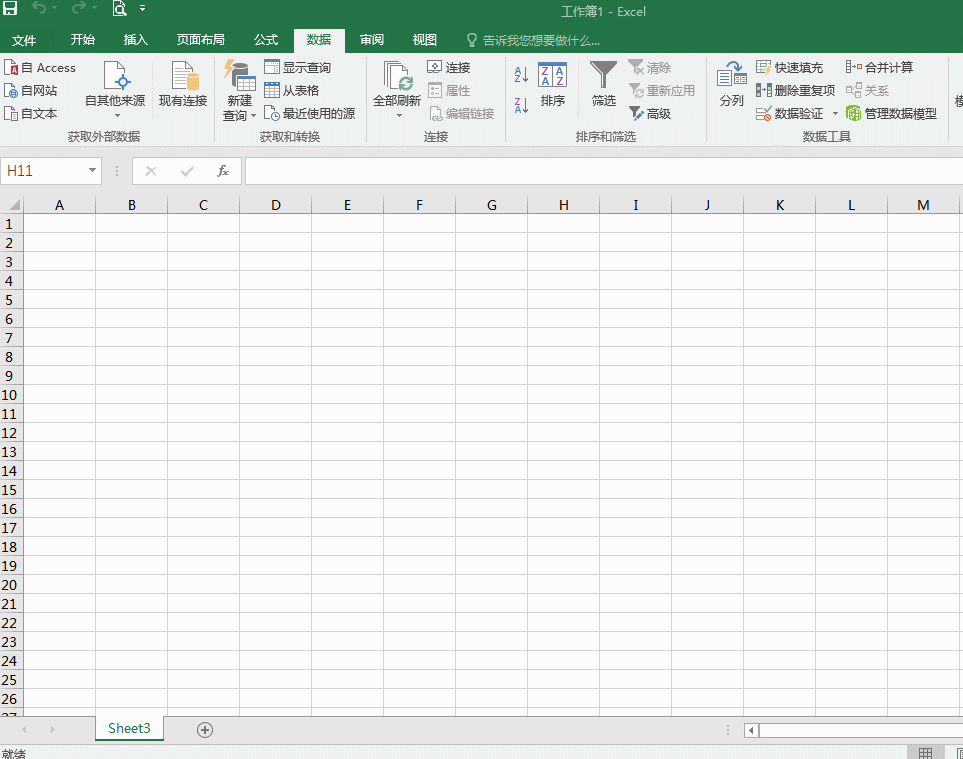Click the Insert Function fx button
This screenshot has width=963, height=759.
pos(223,171)
